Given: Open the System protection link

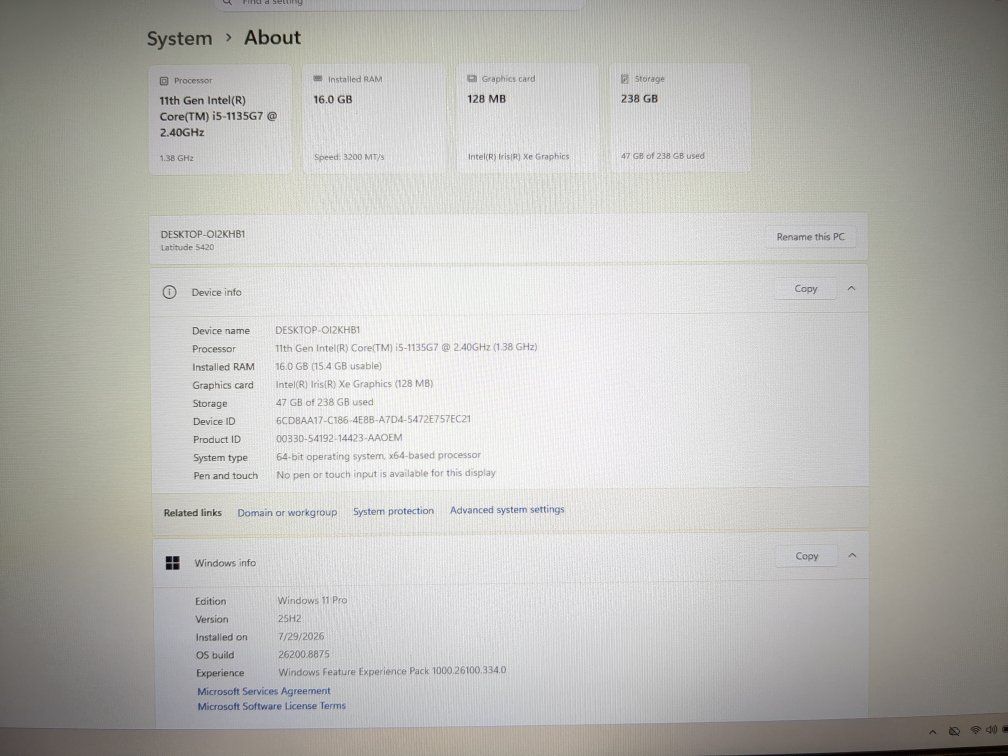Looking at the screenshot, I should coord(393,511).
